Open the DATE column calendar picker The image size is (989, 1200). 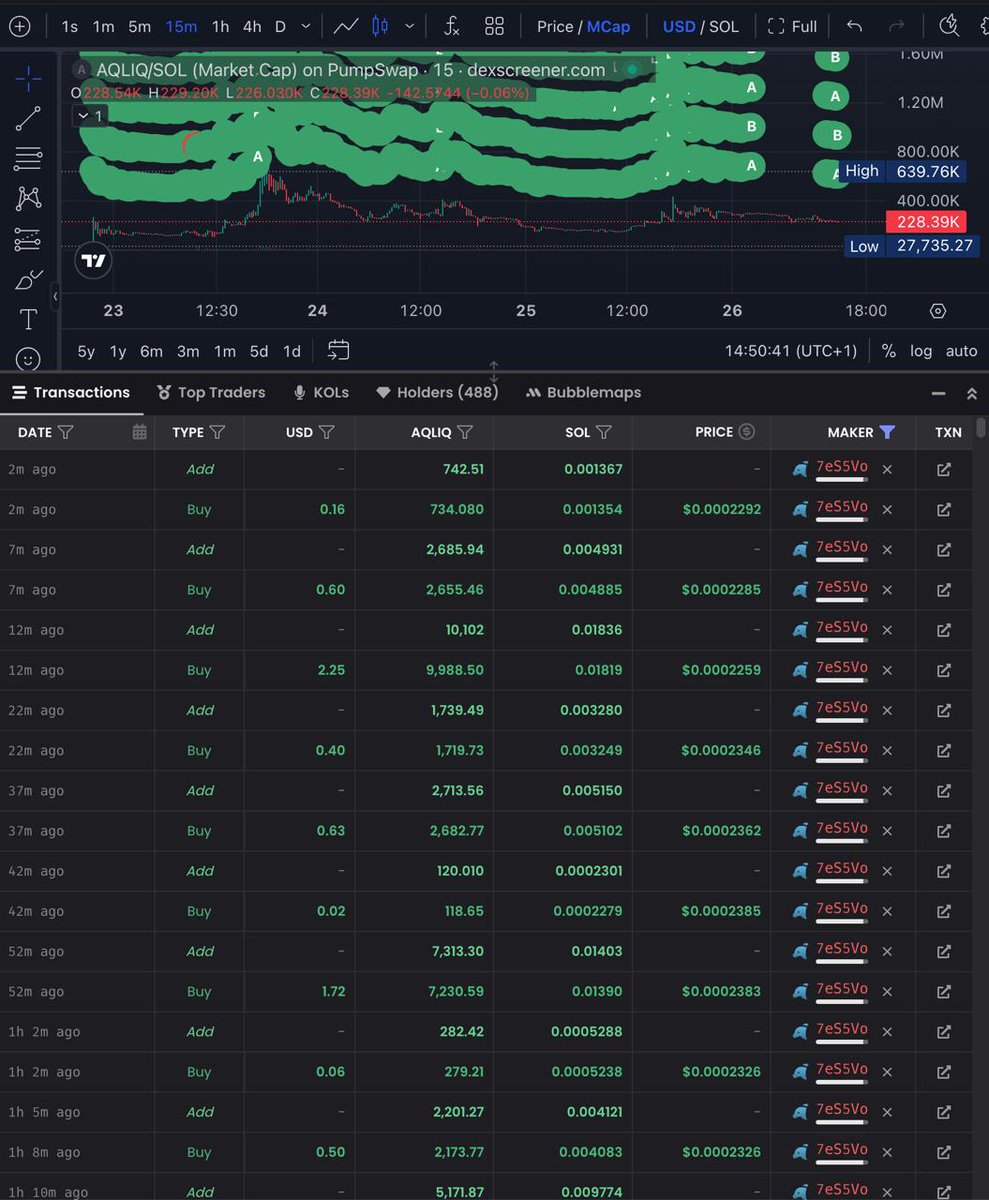click(x=140, y=432)
